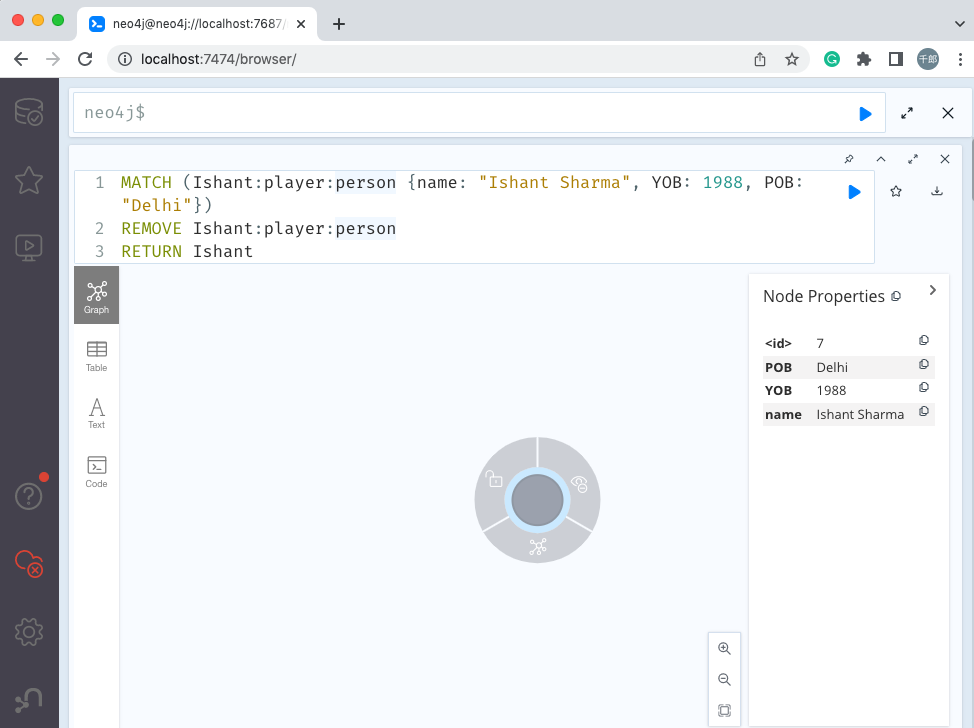Copy the name Ishant Sharma property
Screen dimensions: 974x728
[924, 411]
